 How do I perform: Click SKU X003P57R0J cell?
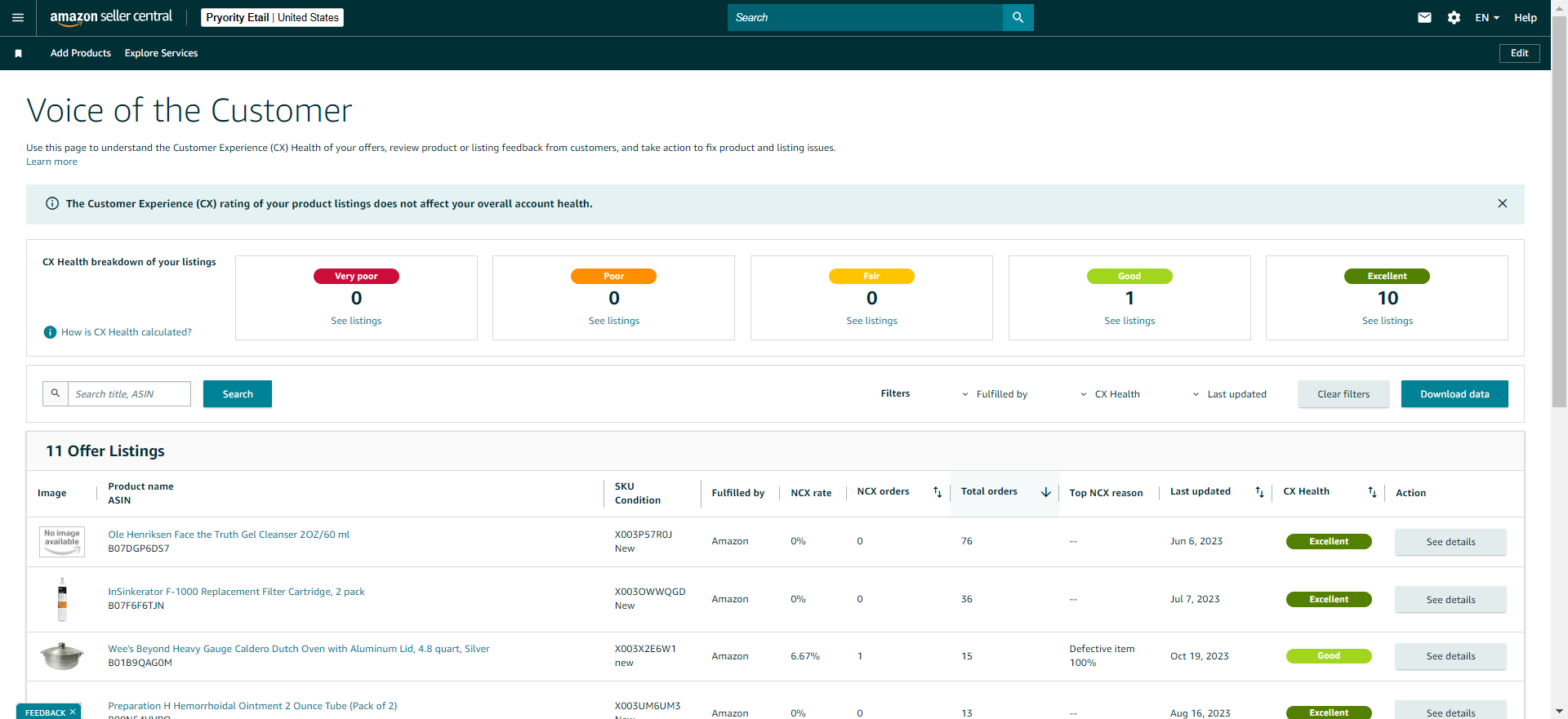tap(644, 535)
